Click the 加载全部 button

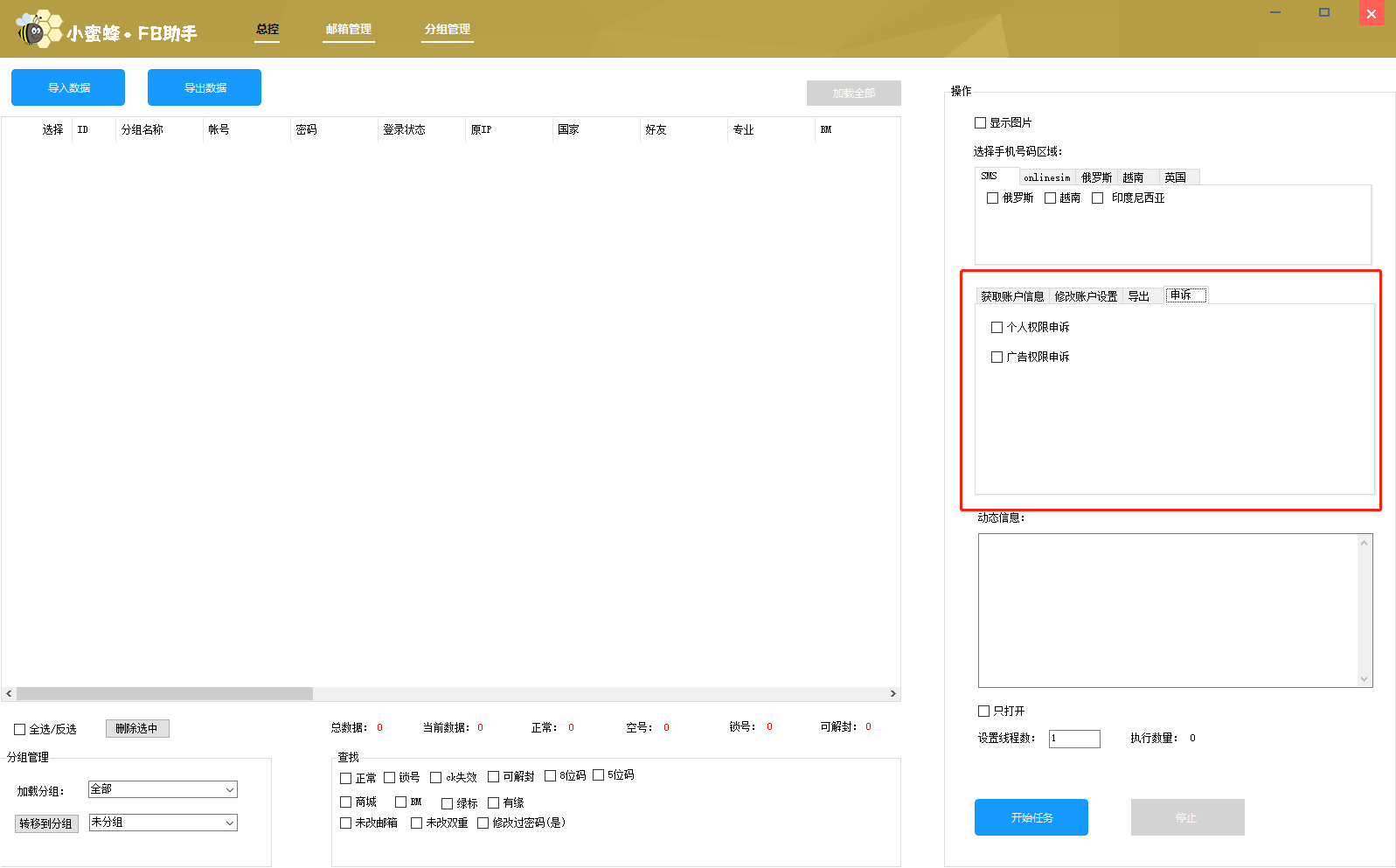pyautogui.click(x=854, y=93)
